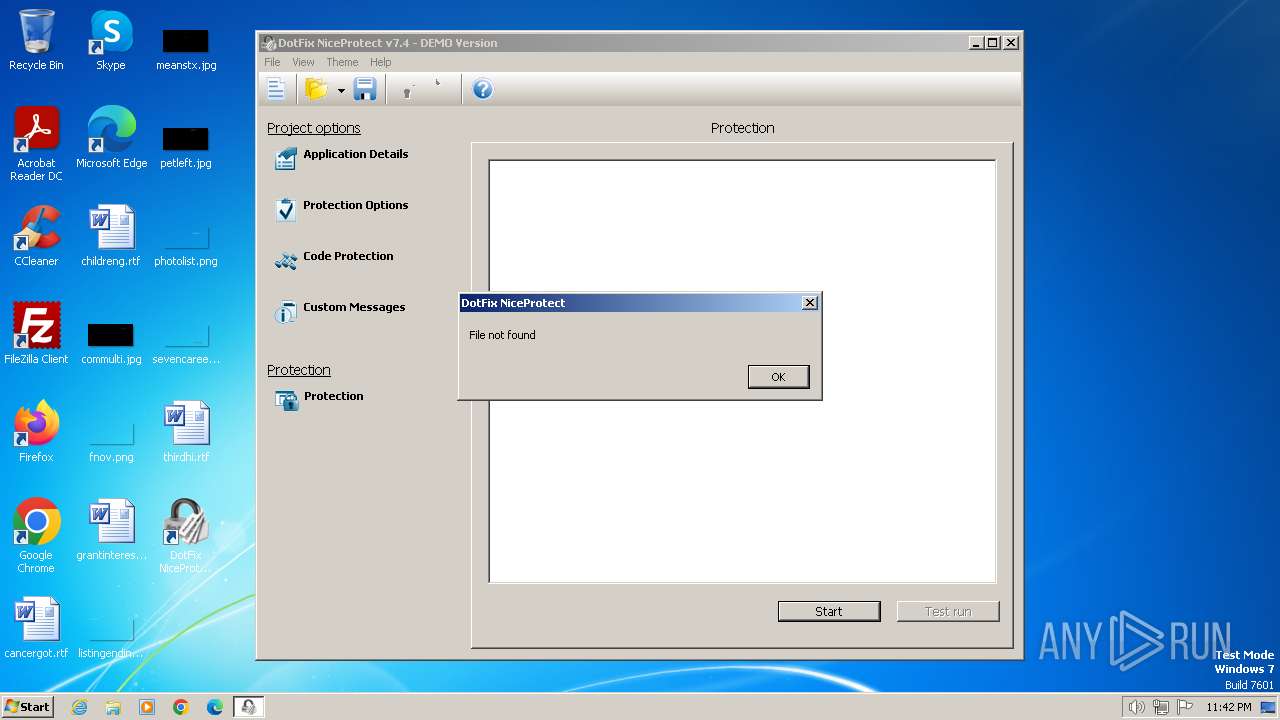
Task: Select fnov.png desktop file
Action: pyautogui.click(x=111, y=440)
